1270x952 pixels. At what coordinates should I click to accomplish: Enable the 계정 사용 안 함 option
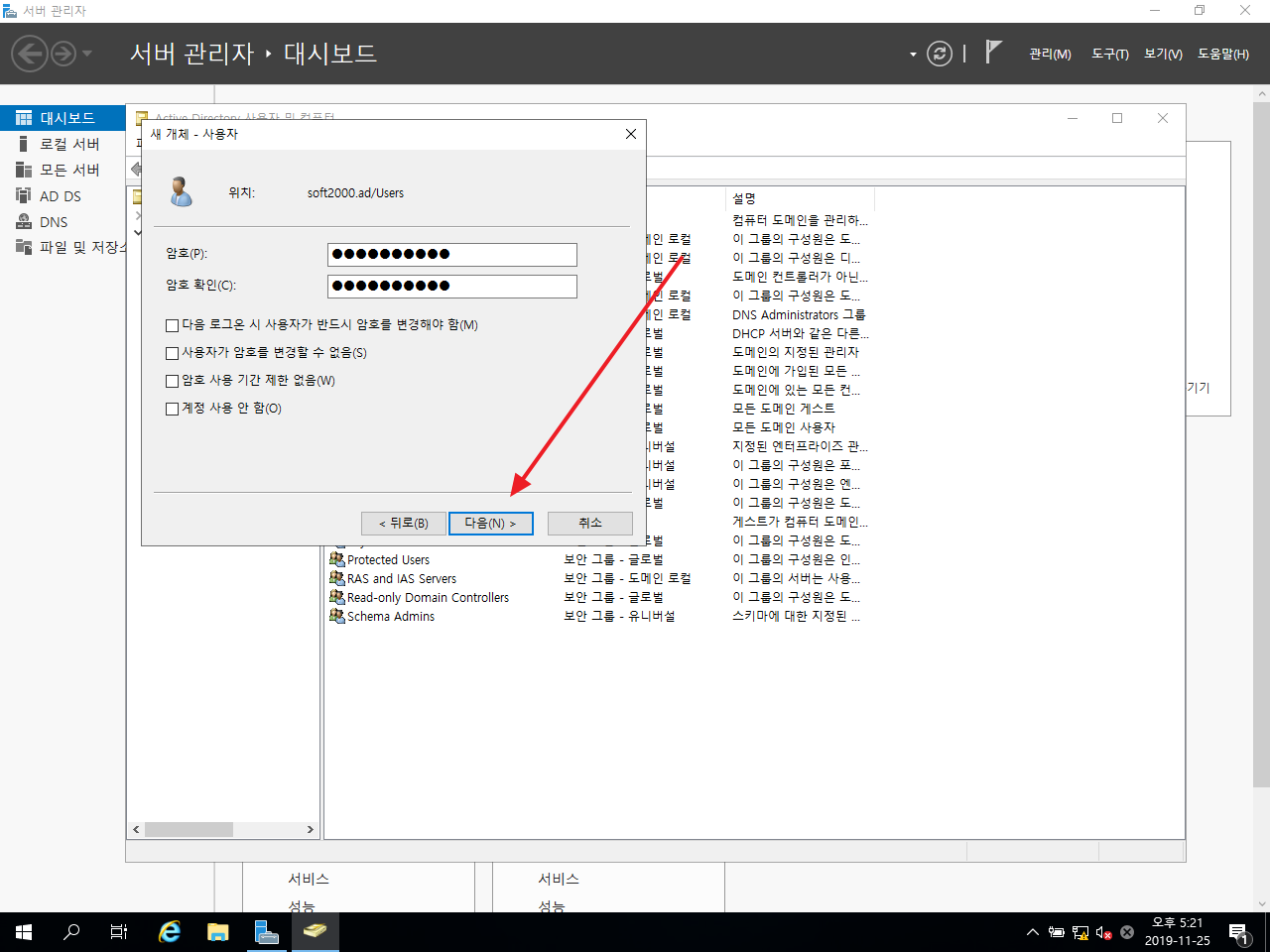click(172, 408)
